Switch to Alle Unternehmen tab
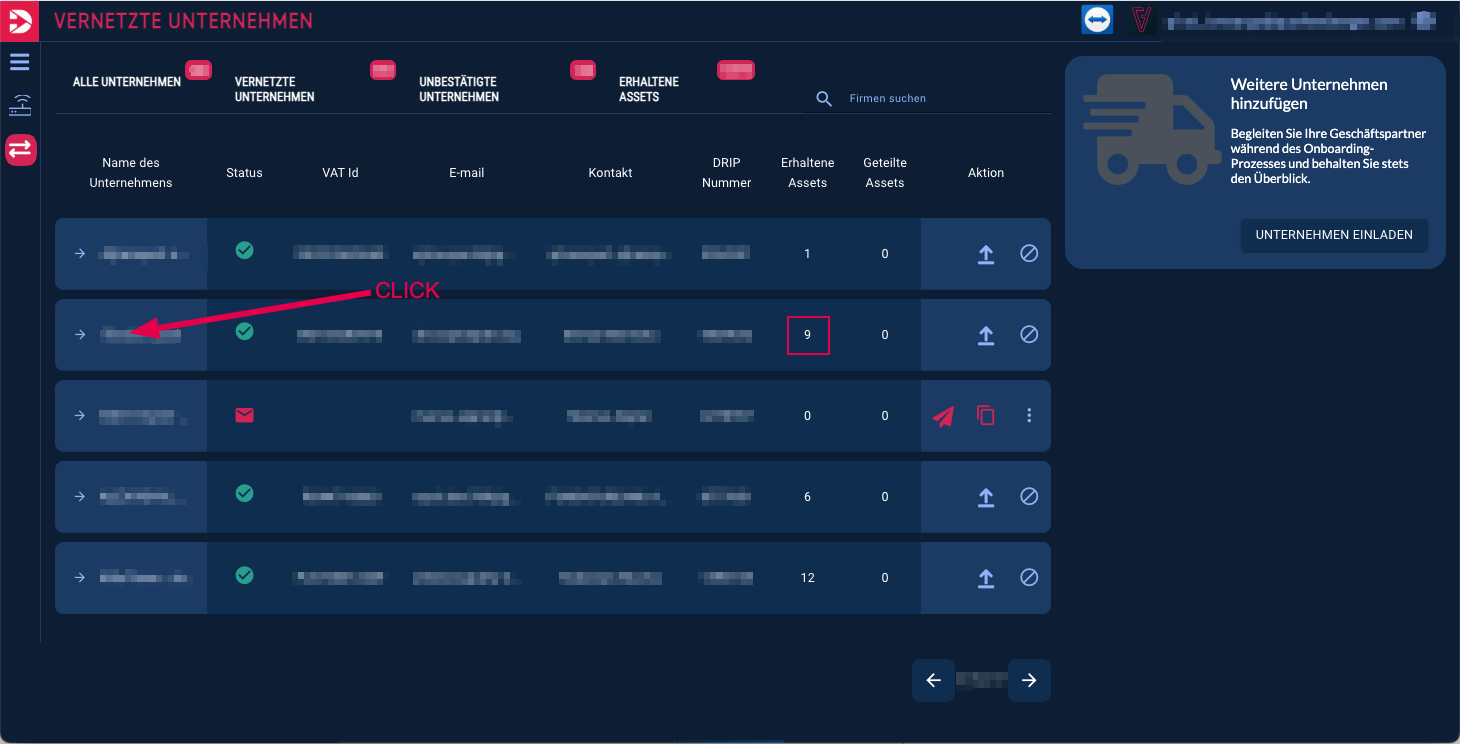 click(x=127, y=82)
